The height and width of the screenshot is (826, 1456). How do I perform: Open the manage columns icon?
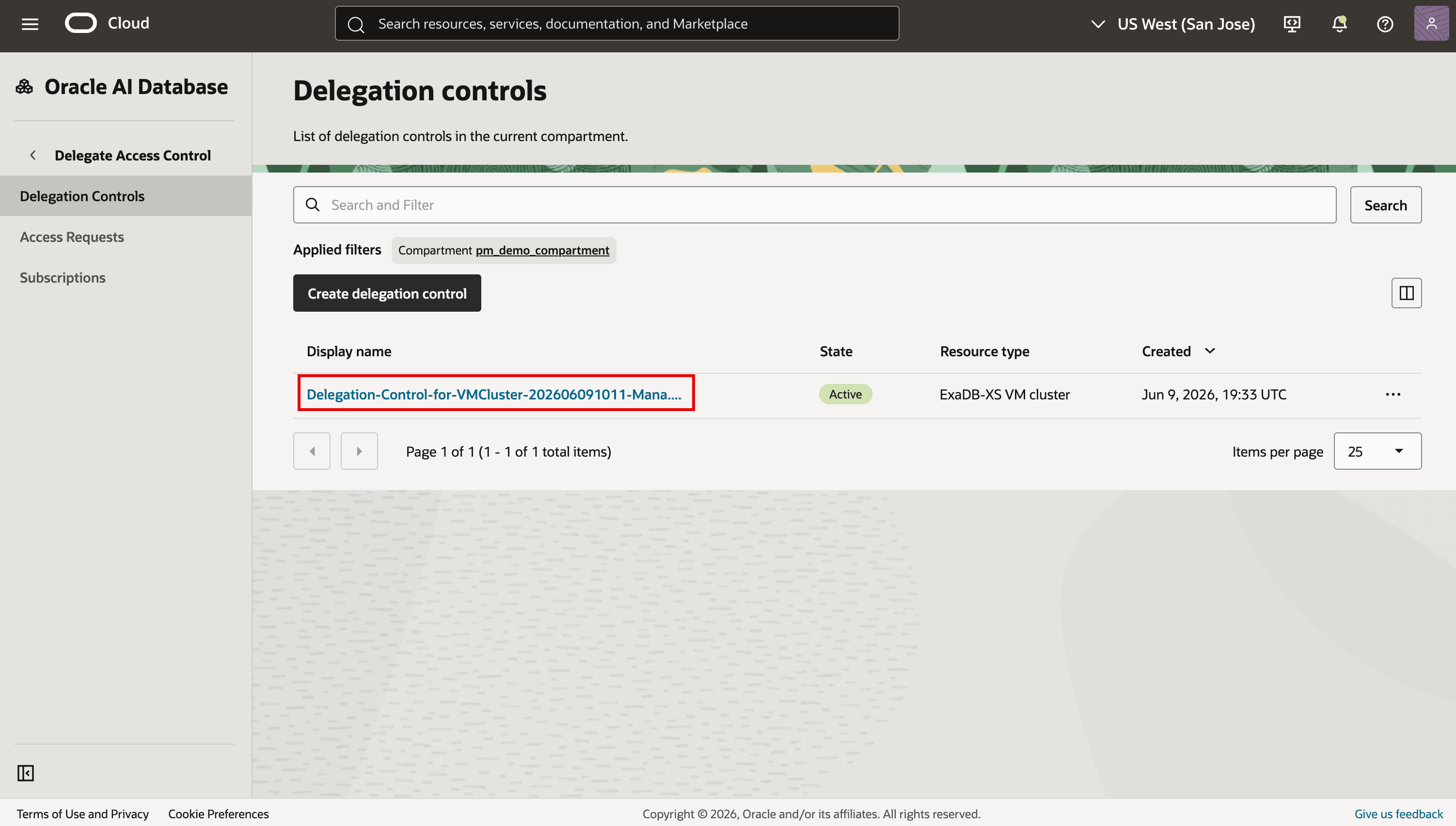[x=1406, y=293]
